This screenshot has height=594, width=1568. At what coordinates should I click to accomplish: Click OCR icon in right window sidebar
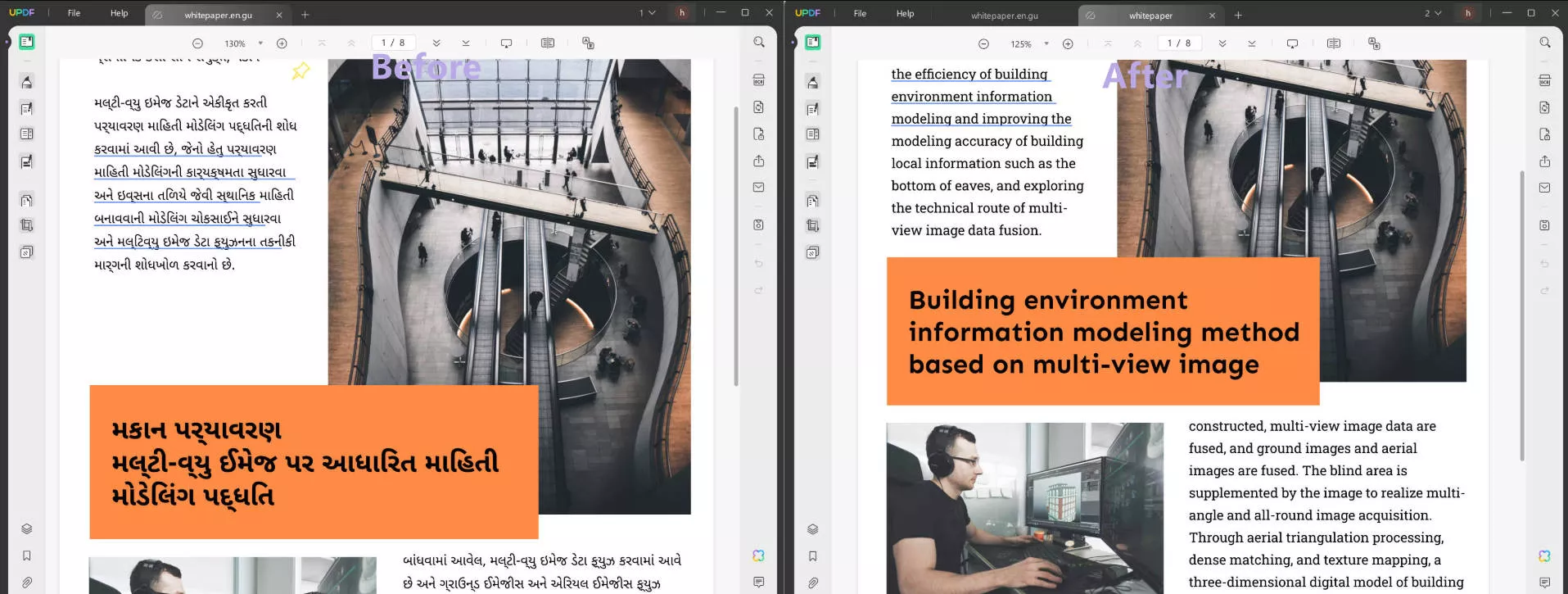[1545, 80]
